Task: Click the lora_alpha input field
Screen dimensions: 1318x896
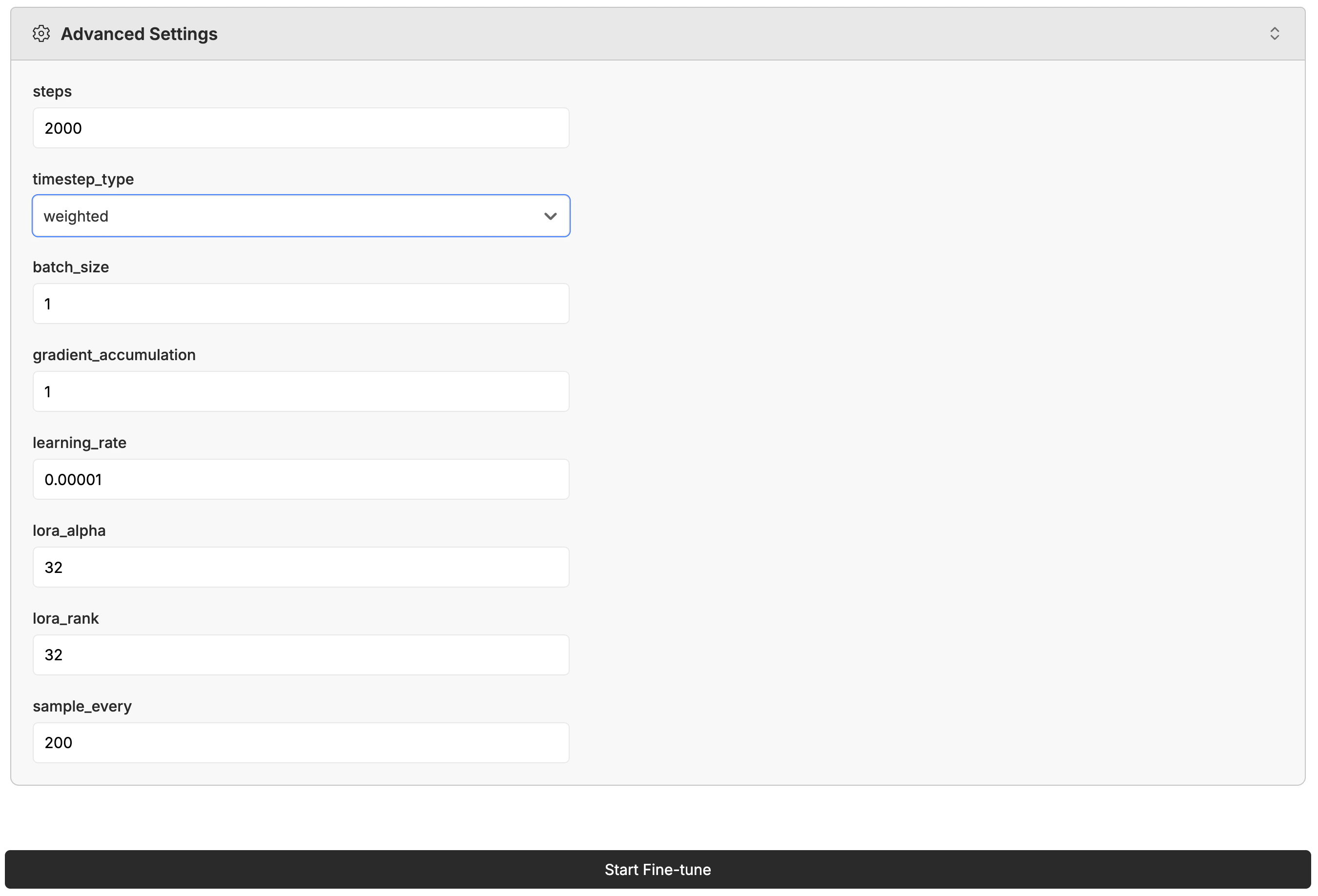Action: tap(301, 567)
